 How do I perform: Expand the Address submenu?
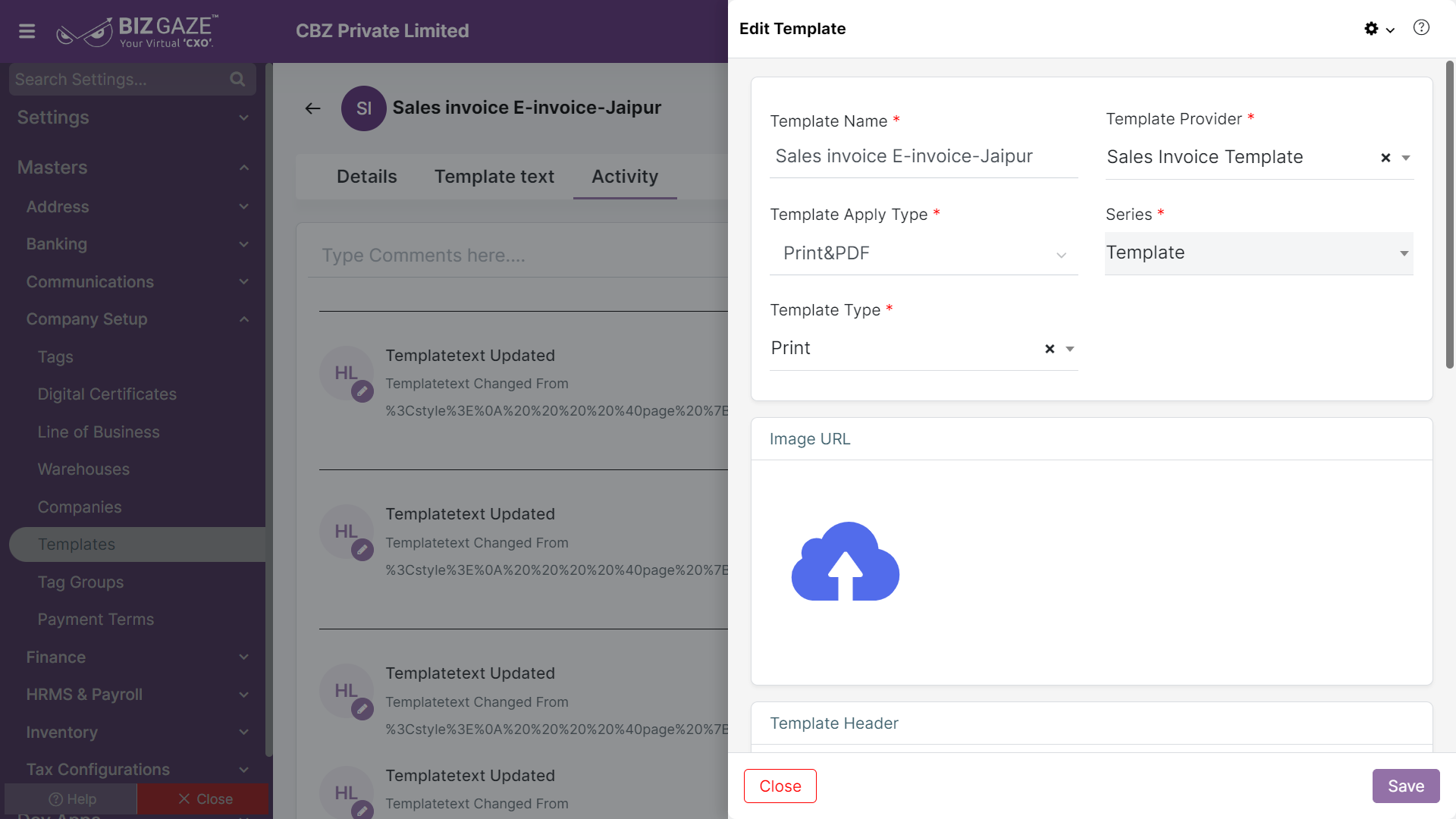coord(243,207)
